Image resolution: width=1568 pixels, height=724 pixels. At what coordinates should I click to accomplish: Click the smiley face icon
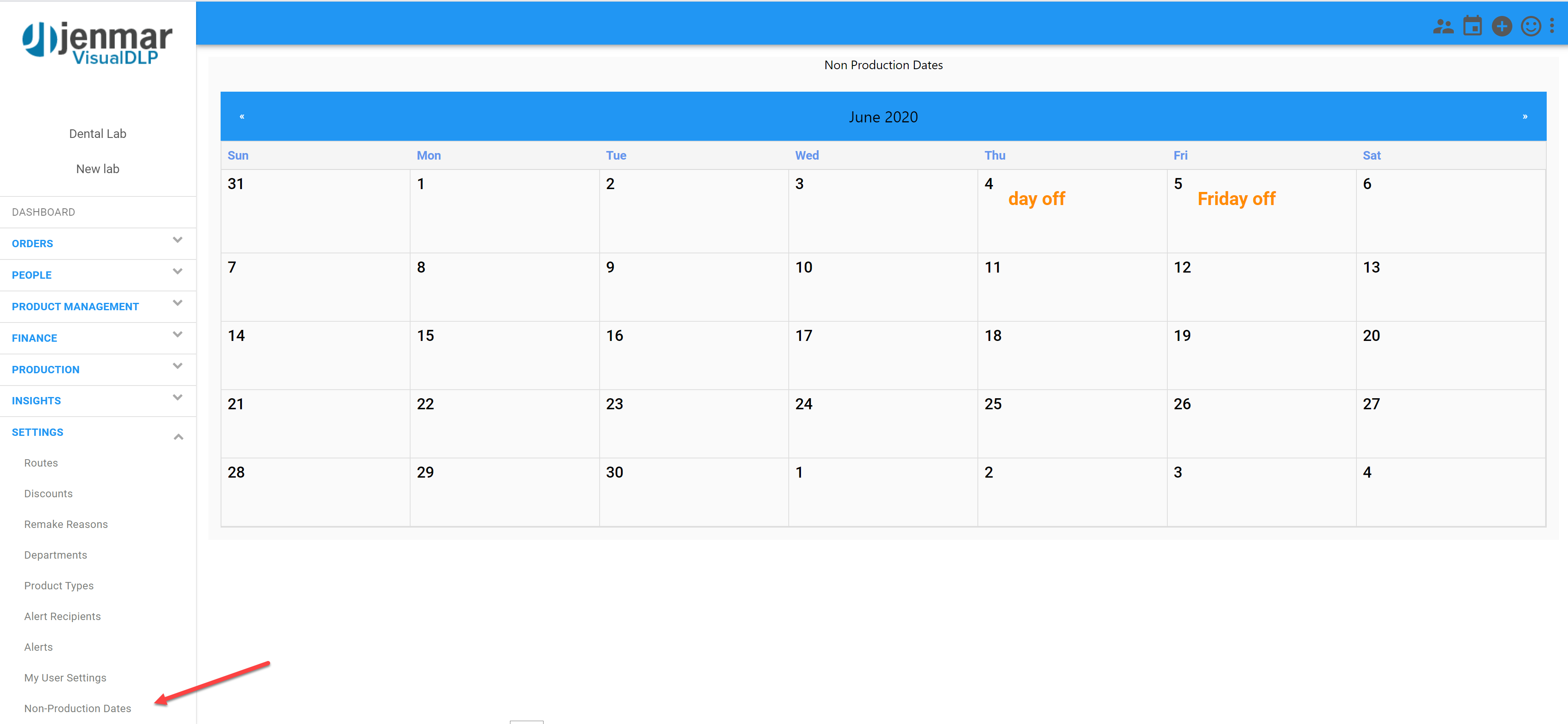[x=1530, y=26]
